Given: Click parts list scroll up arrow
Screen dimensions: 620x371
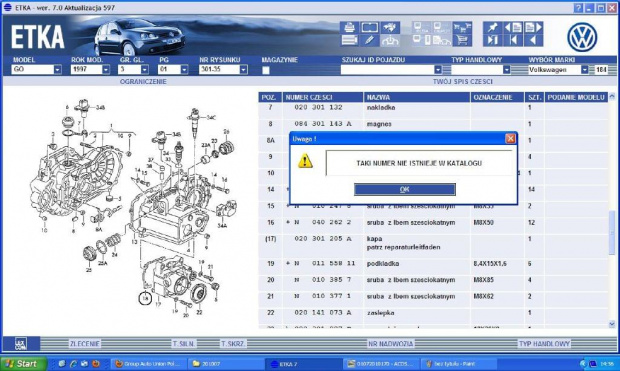Looking at the screenshot, I should [x=612, y=96].
